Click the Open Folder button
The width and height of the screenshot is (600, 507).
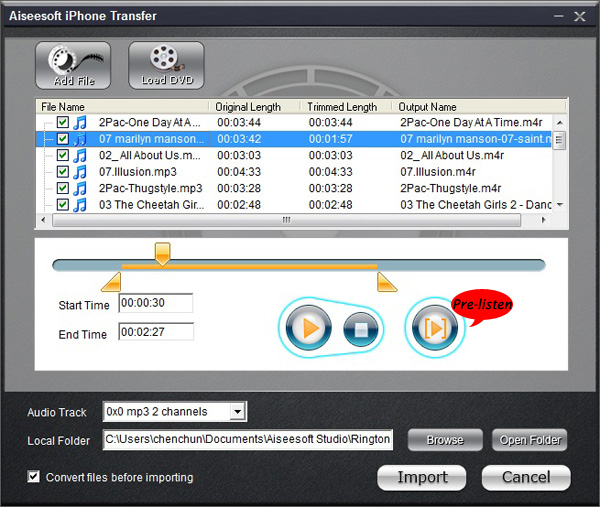530,440
